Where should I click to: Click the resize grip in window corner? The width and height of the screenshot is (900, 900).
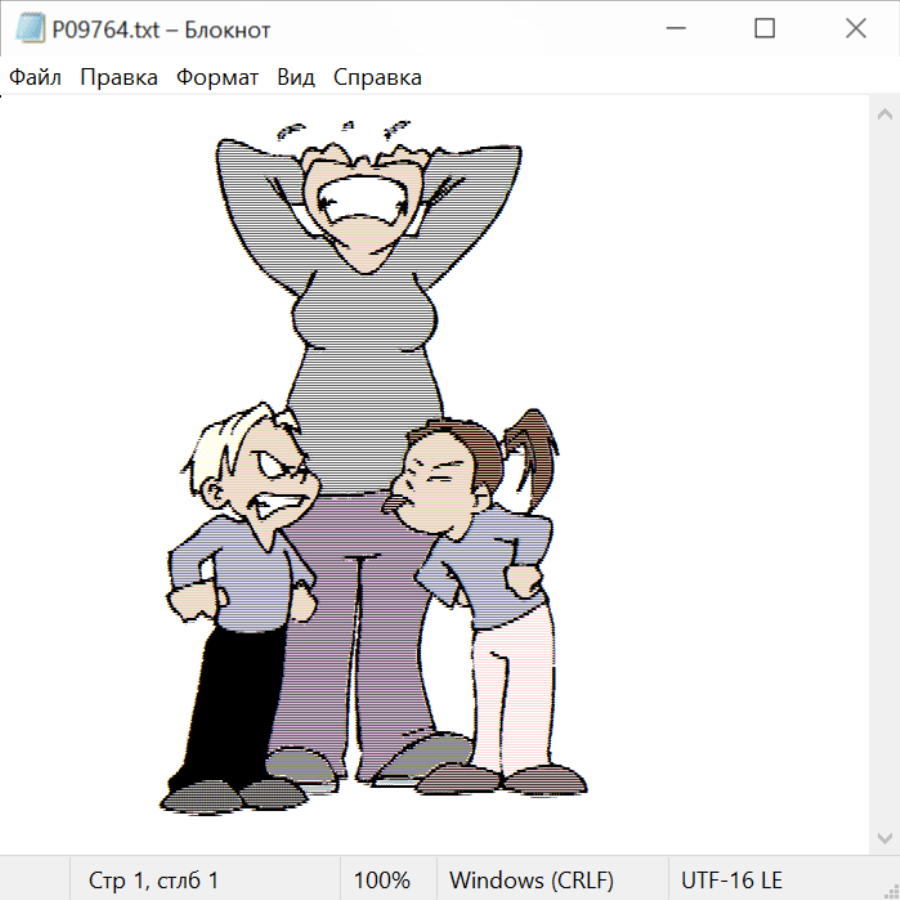tap(890, 890)
